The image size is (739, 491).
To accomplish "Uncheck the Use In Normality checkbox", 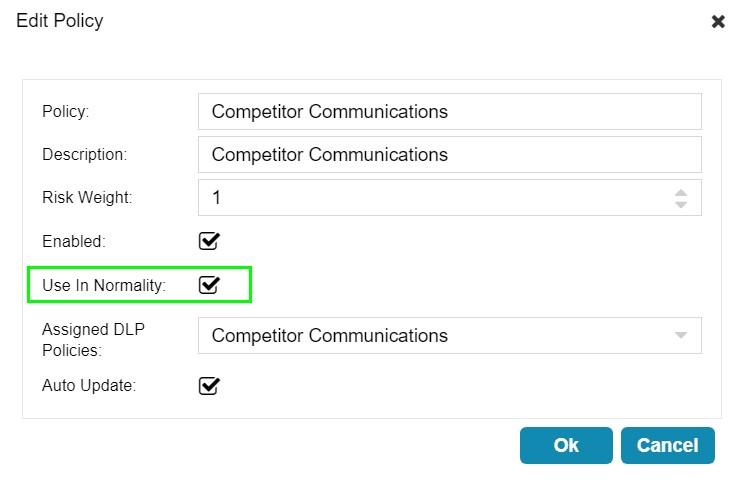I will (209, 285).
